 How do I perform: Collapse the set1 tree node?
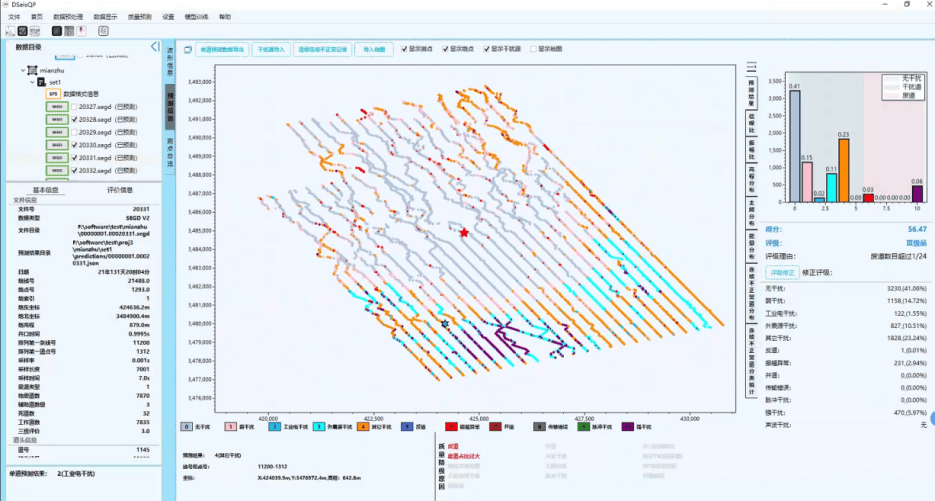tap(31, 82)
